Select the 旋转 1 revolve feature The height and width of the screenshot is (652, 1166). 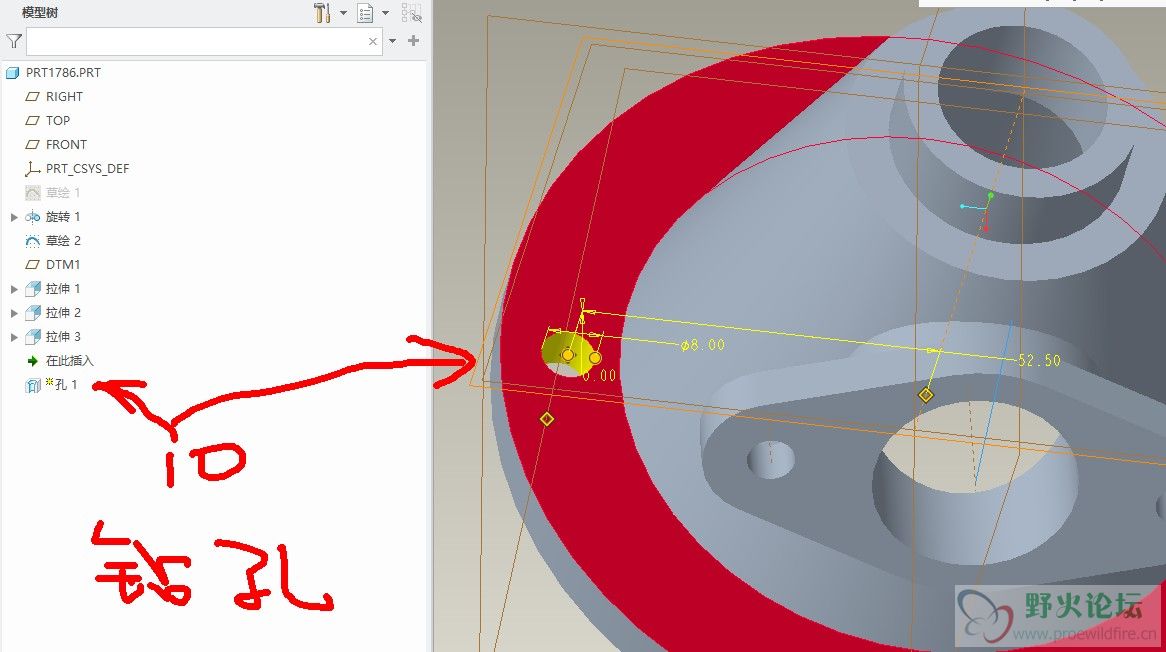point(62,216)
